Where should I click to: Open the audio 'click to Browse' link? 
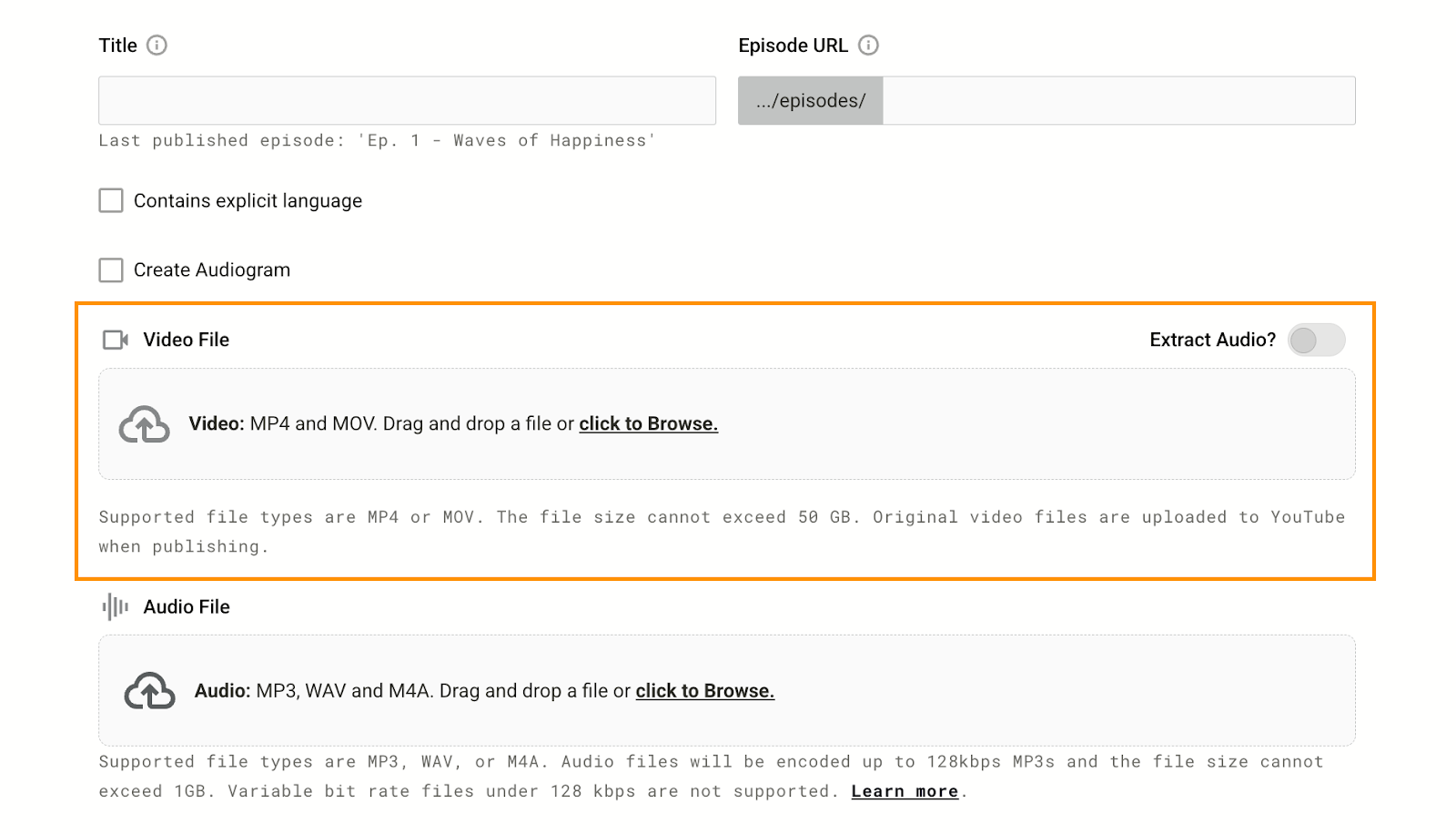704,691
